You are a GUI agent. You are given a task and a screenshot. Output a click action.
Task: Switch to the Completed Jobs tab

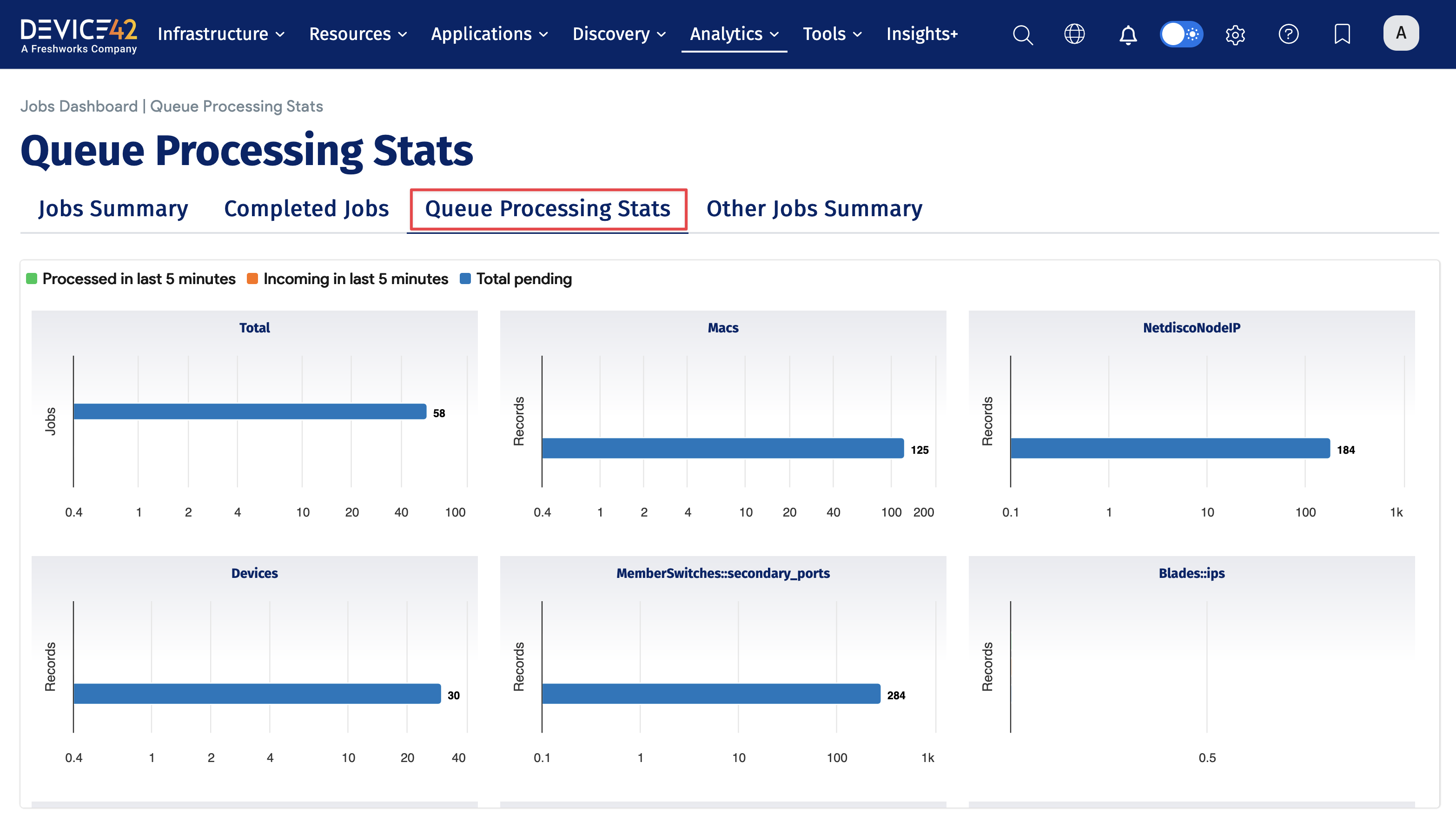pyautogui.click(x=306, y=209)
